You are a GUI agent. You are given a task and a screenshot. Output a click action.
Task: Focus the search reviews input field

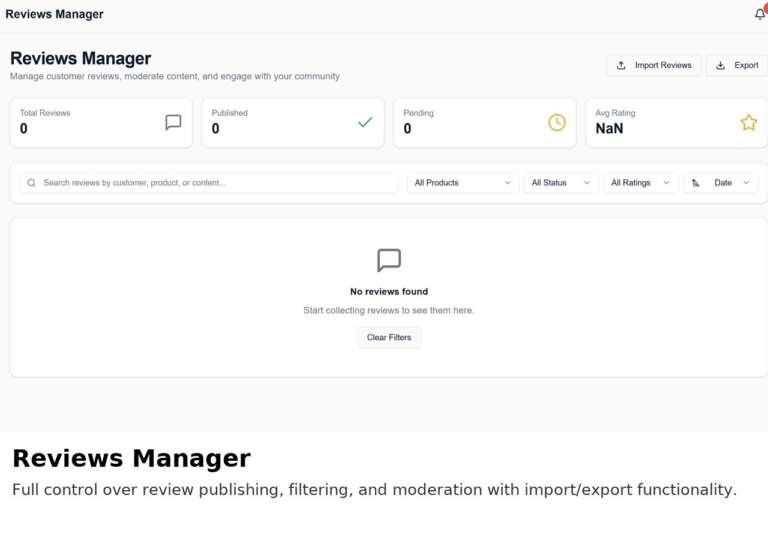(209, 183)
